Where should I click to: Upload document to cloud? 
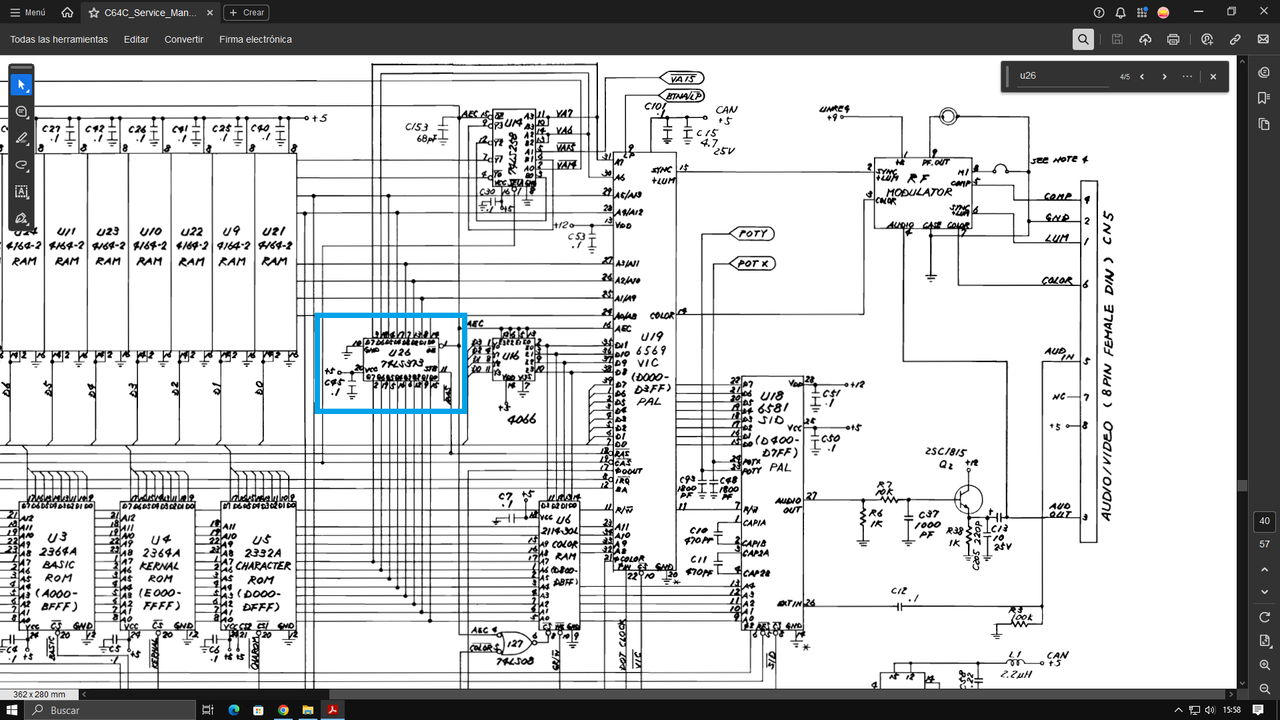pos(1145,39)
